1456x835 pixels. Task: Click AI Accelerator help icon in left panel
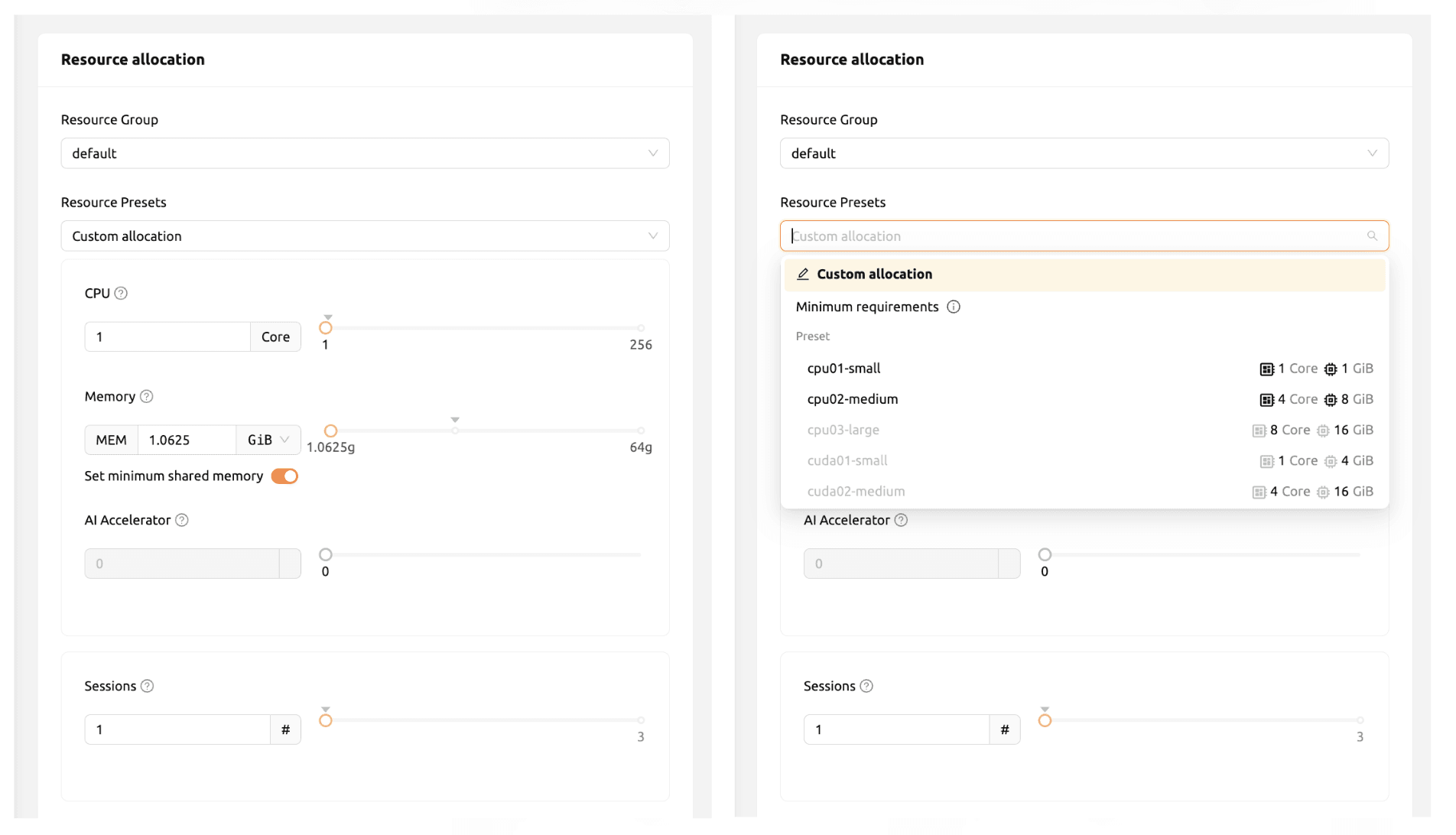tap(182, 520)
